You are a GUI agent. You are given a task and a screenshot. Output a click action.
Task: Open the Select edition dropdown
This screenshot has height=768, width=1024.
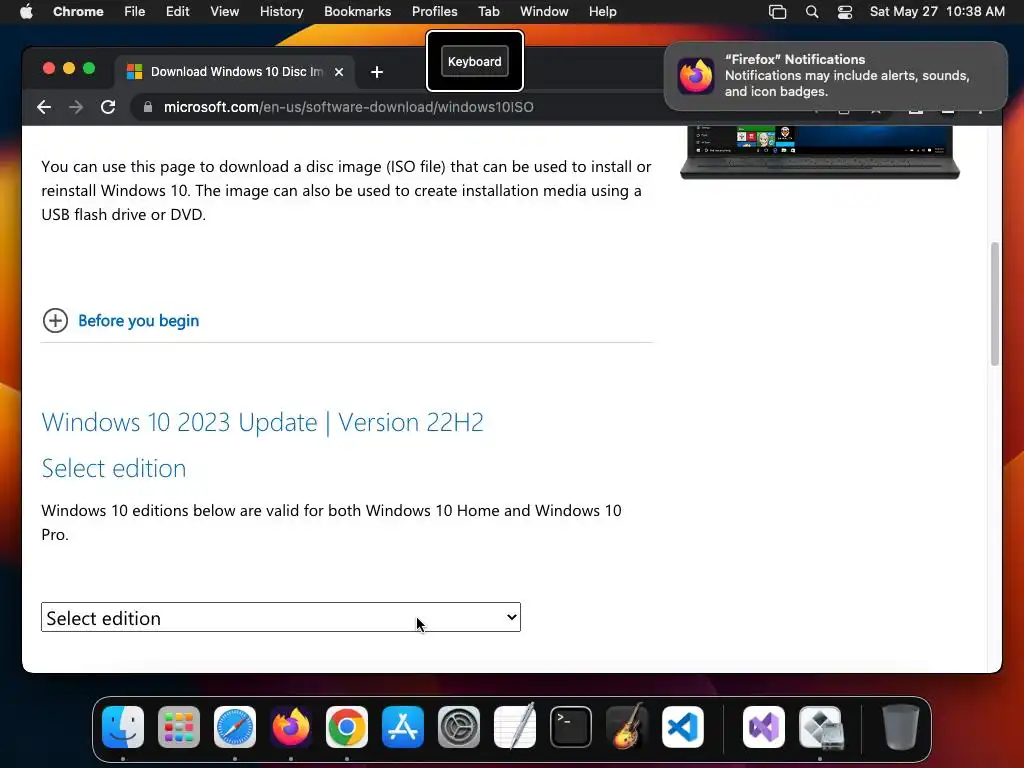pos(281,617)
